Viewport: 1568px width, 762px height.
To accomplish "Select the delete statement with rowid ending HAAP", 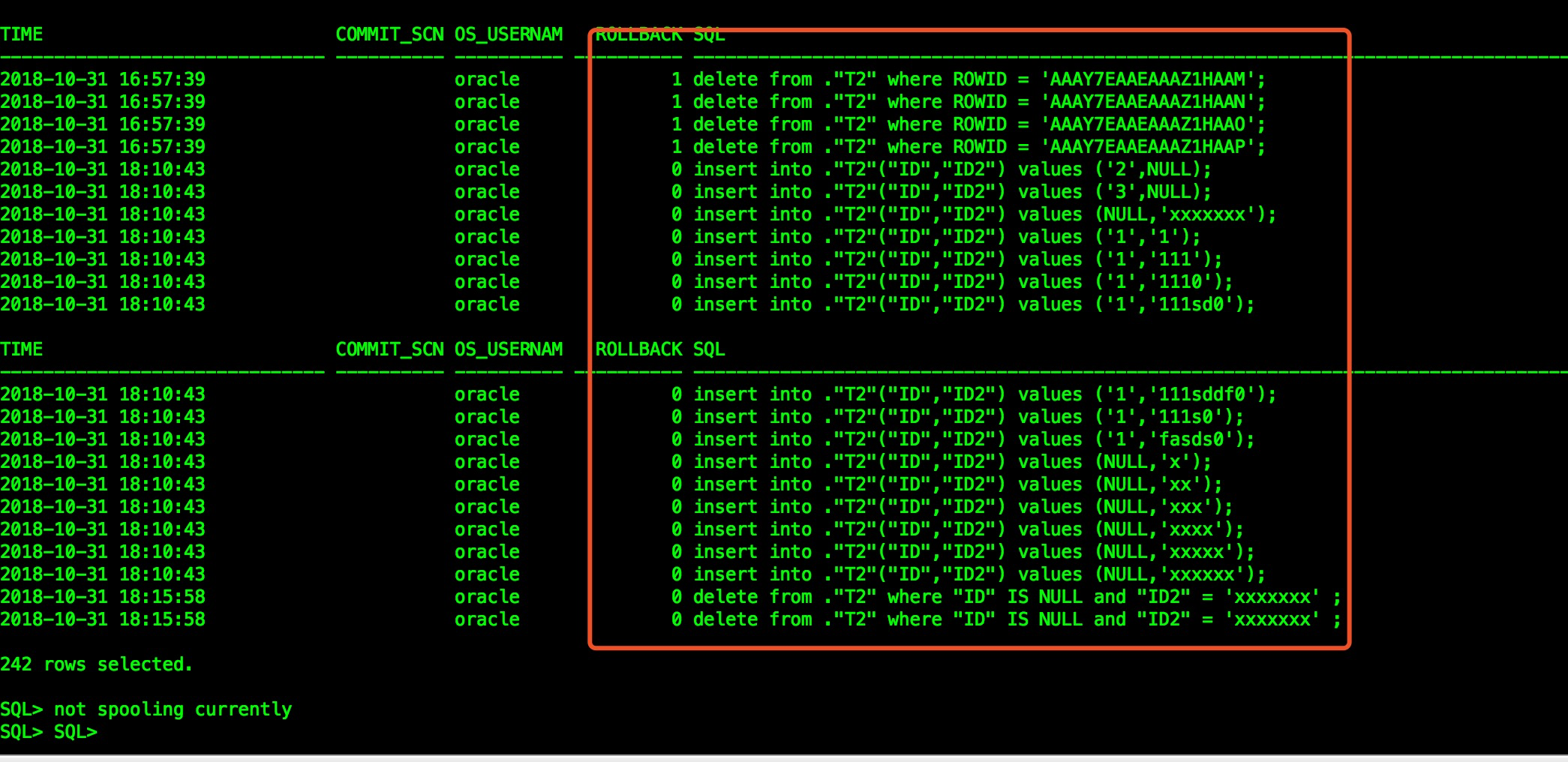I will tap(979, 147).
